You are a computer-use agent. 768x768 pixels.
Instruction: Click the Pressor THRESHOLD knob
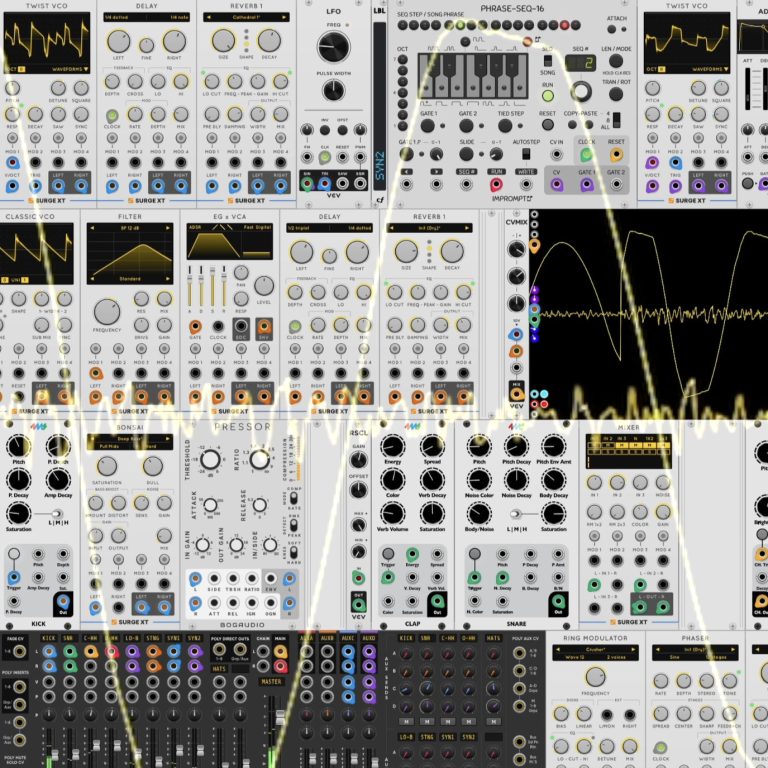[210, 459]
